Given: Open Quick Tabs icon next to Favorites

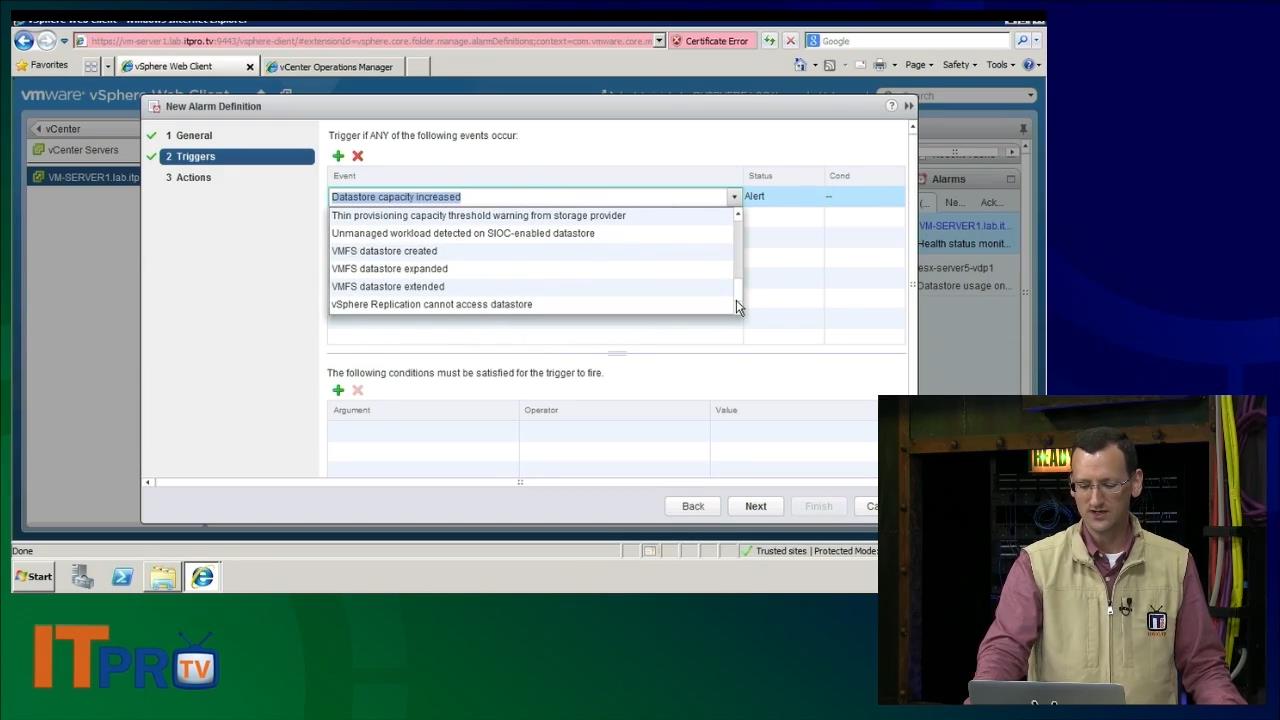Looking at the screenshot, I should tap(91, 66).
